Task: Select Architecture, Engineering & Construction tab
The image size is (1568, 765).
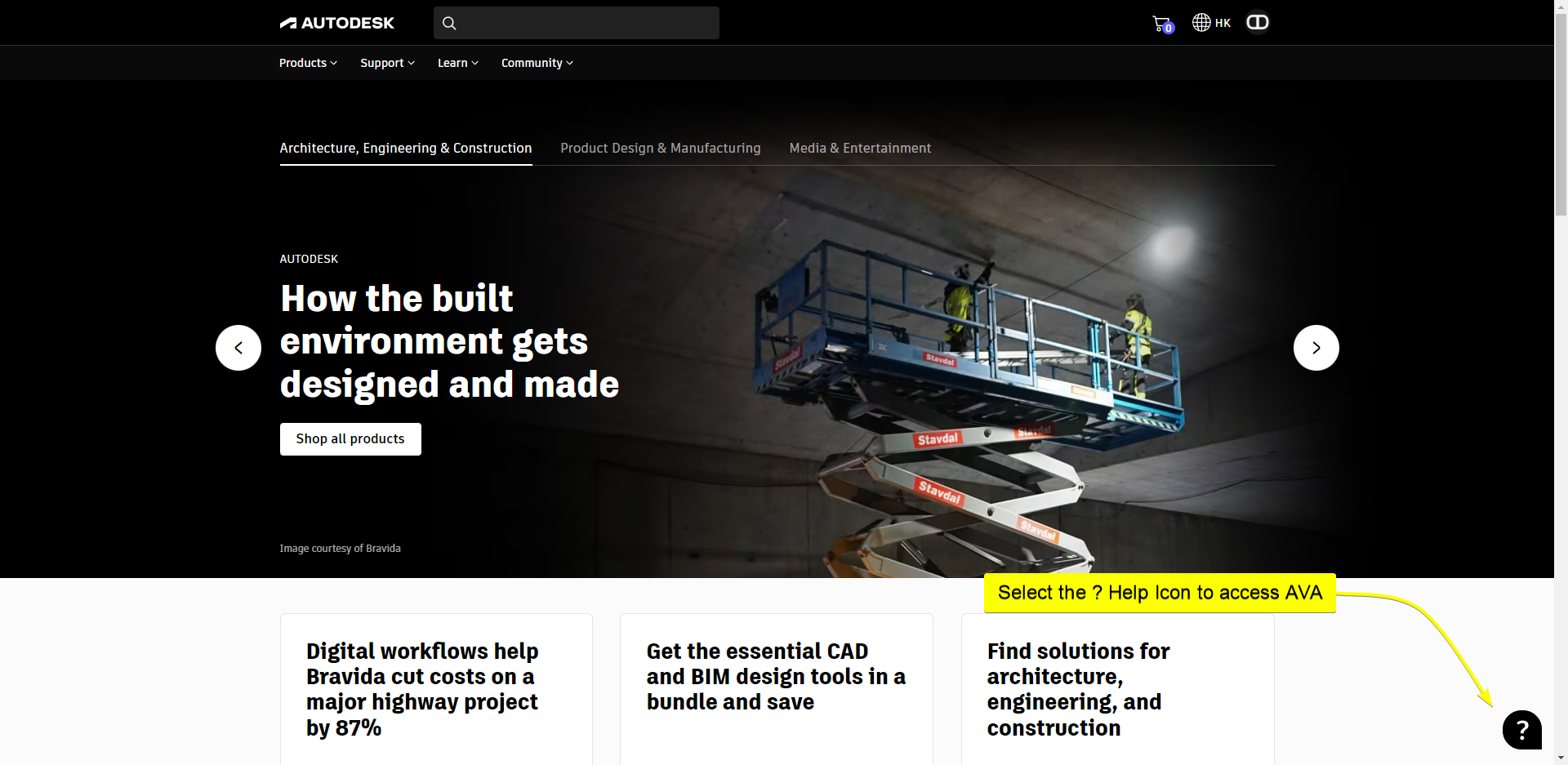Action: [406, 148]
